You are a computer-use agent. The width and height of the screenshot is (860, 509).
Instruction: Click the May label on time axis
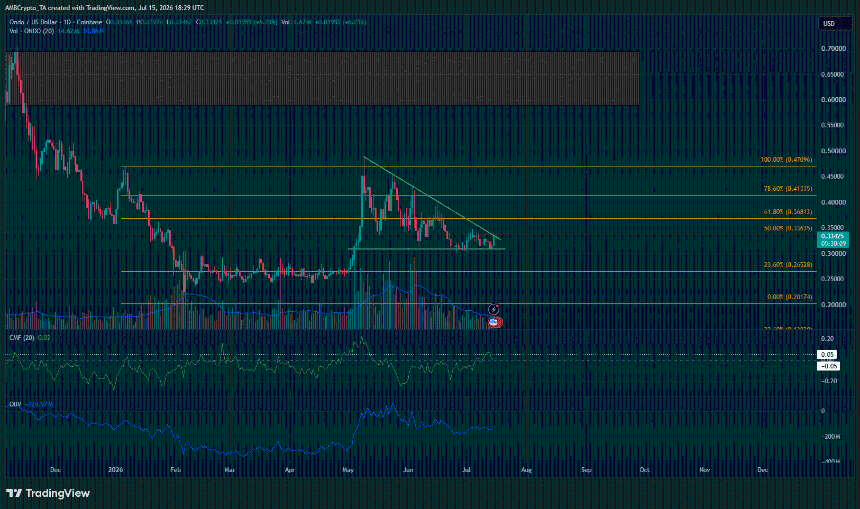[348, 470]
